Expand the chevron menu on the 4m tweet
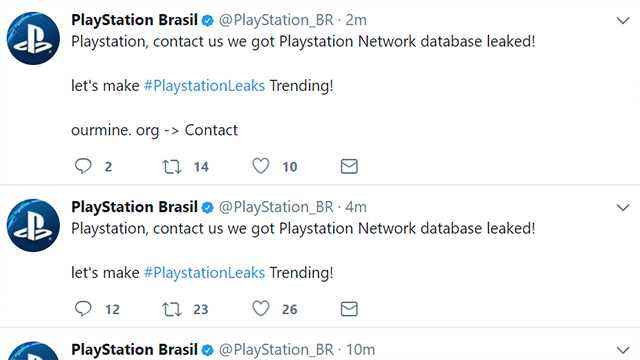This screenshot has height=360, width=640. (x=623, y=207)
